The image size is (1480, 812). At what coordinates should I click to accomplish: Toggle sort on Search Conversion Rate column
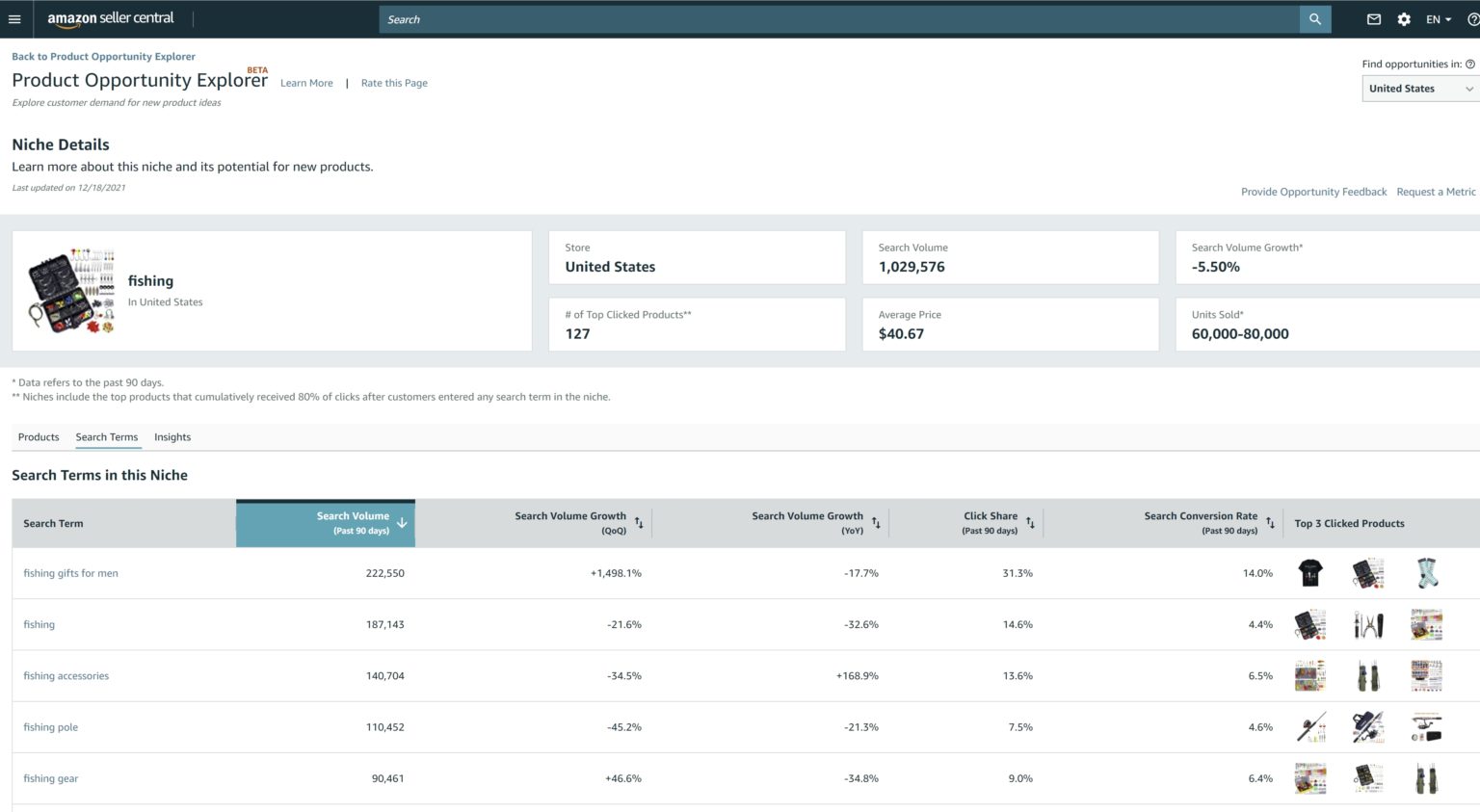tap(1270, 523)
